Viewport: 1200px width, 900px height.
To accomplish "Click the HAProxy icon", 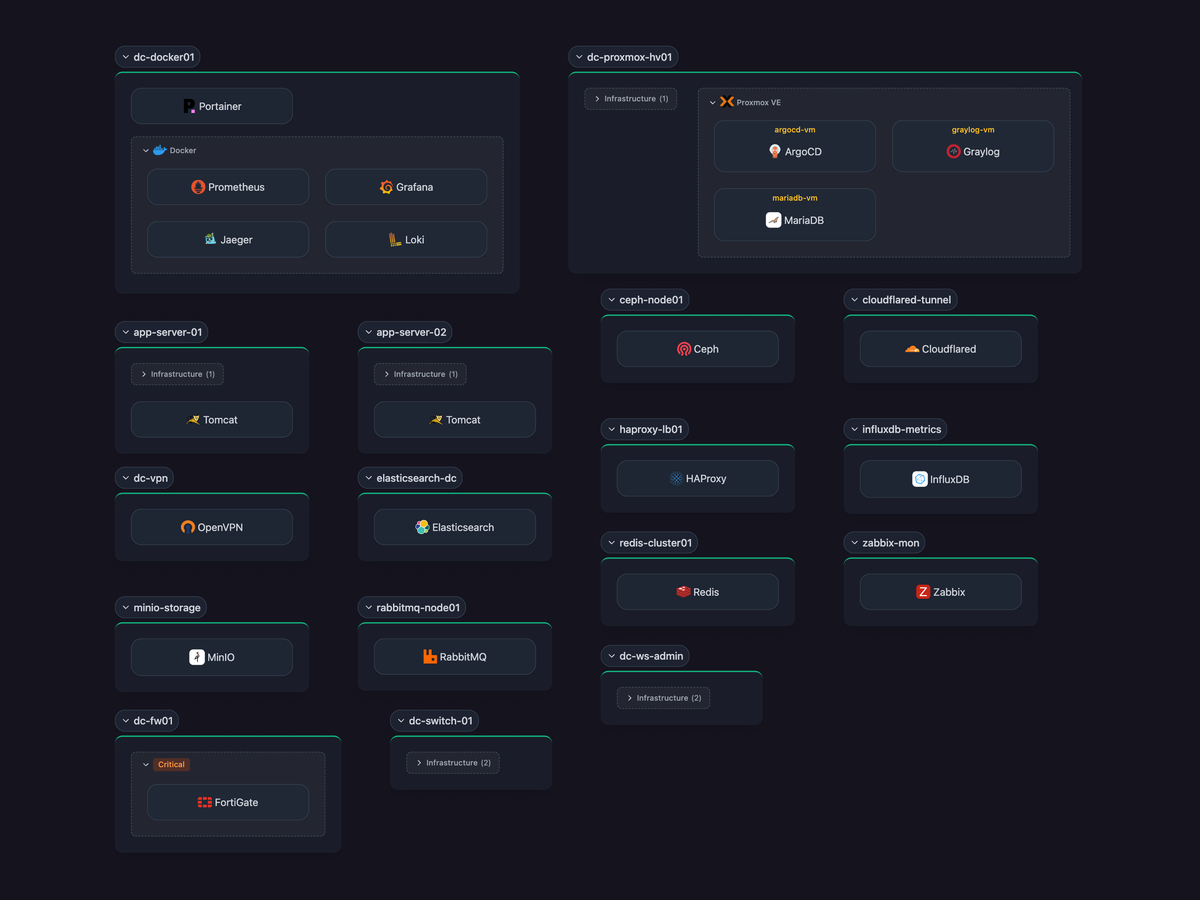I will click(x=676, y=479).
